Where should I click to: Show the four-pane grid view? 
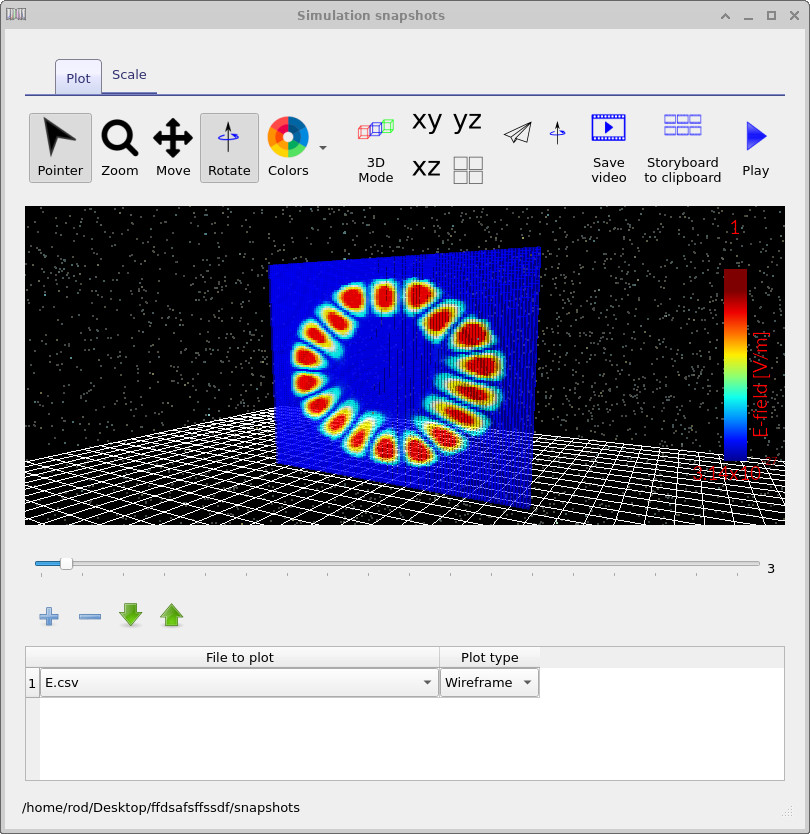click(x=468, y=170)
